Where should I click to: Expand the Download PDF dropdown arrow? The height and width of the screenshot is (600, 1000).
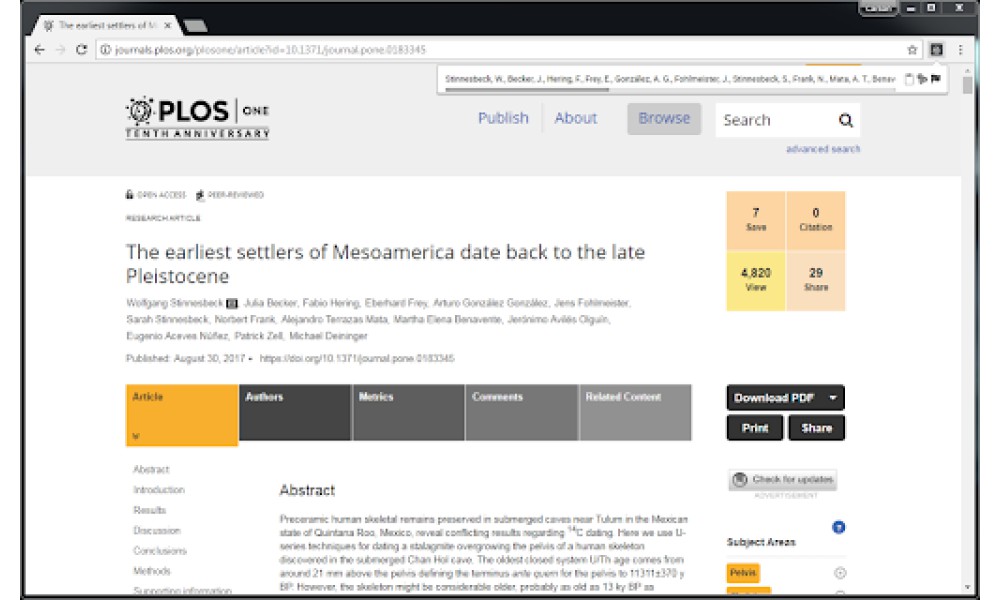[833, 398]
